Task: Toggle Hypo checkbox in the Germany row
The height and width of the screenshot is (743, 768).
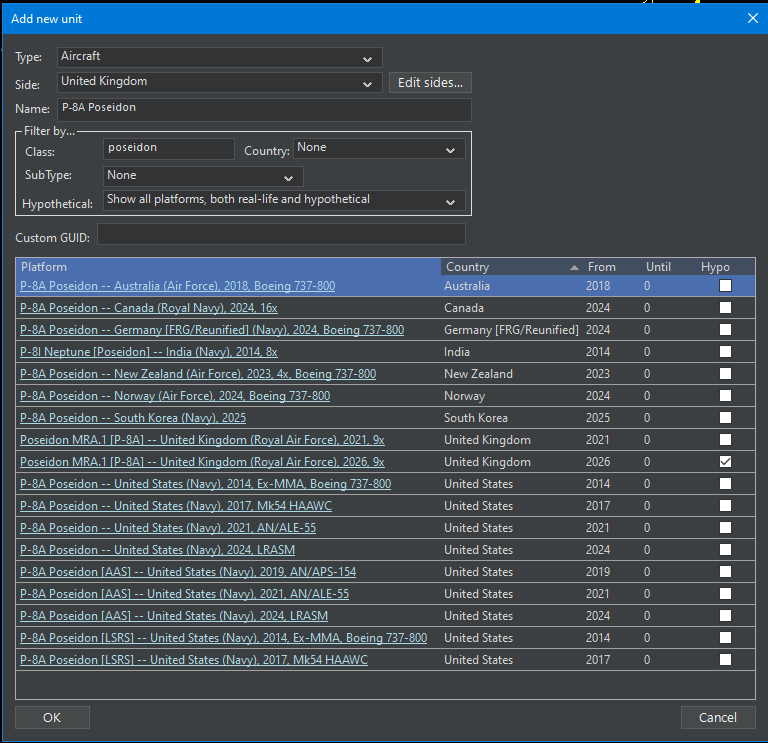Action: click(x=725, y=330)
